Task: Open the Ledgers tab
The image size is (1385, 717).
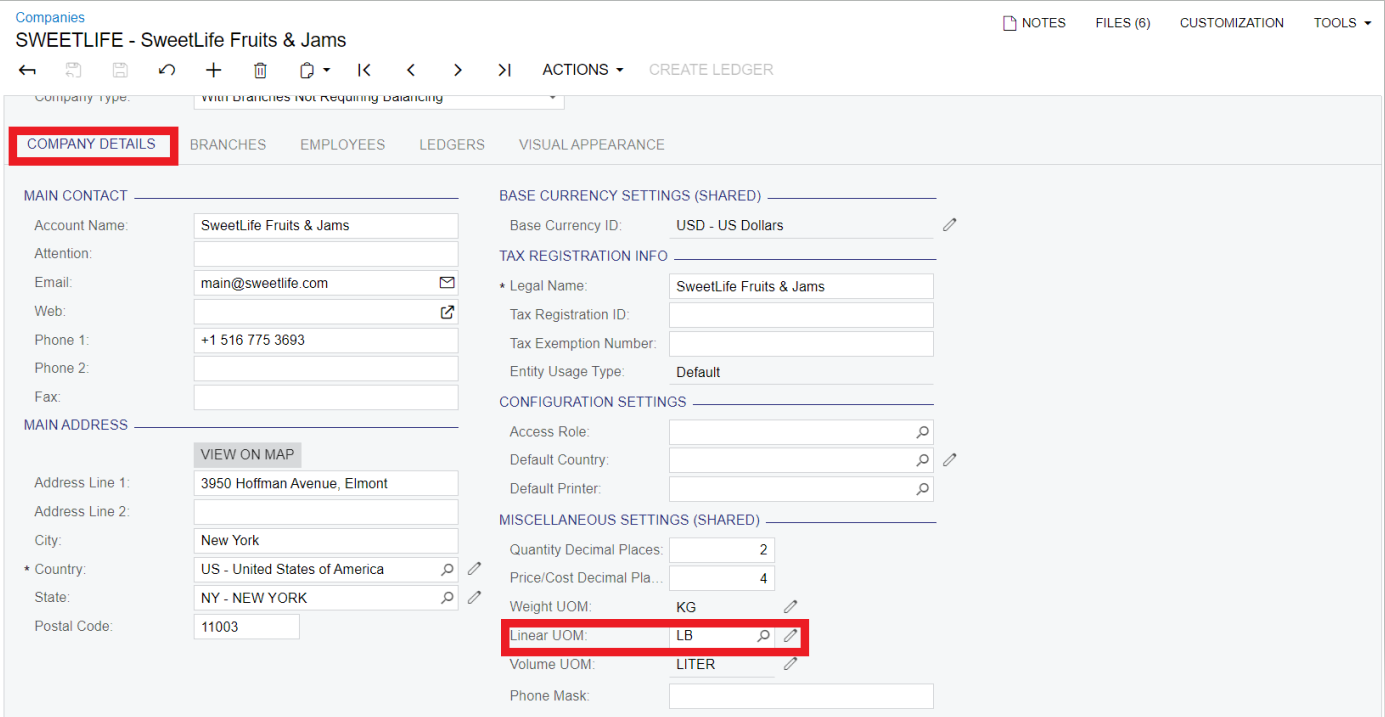Action: (452, 145)
